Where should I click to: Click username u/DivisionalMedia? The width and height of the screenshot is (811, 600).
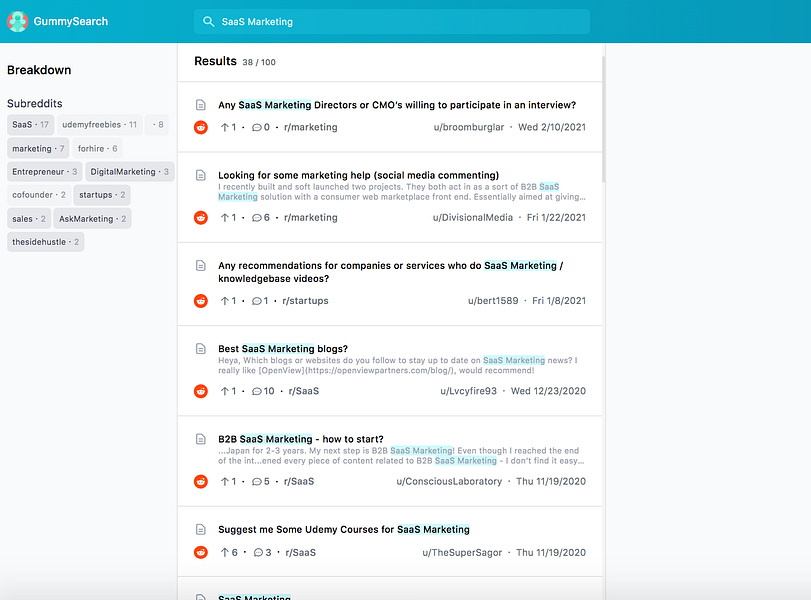click(473, 218)
